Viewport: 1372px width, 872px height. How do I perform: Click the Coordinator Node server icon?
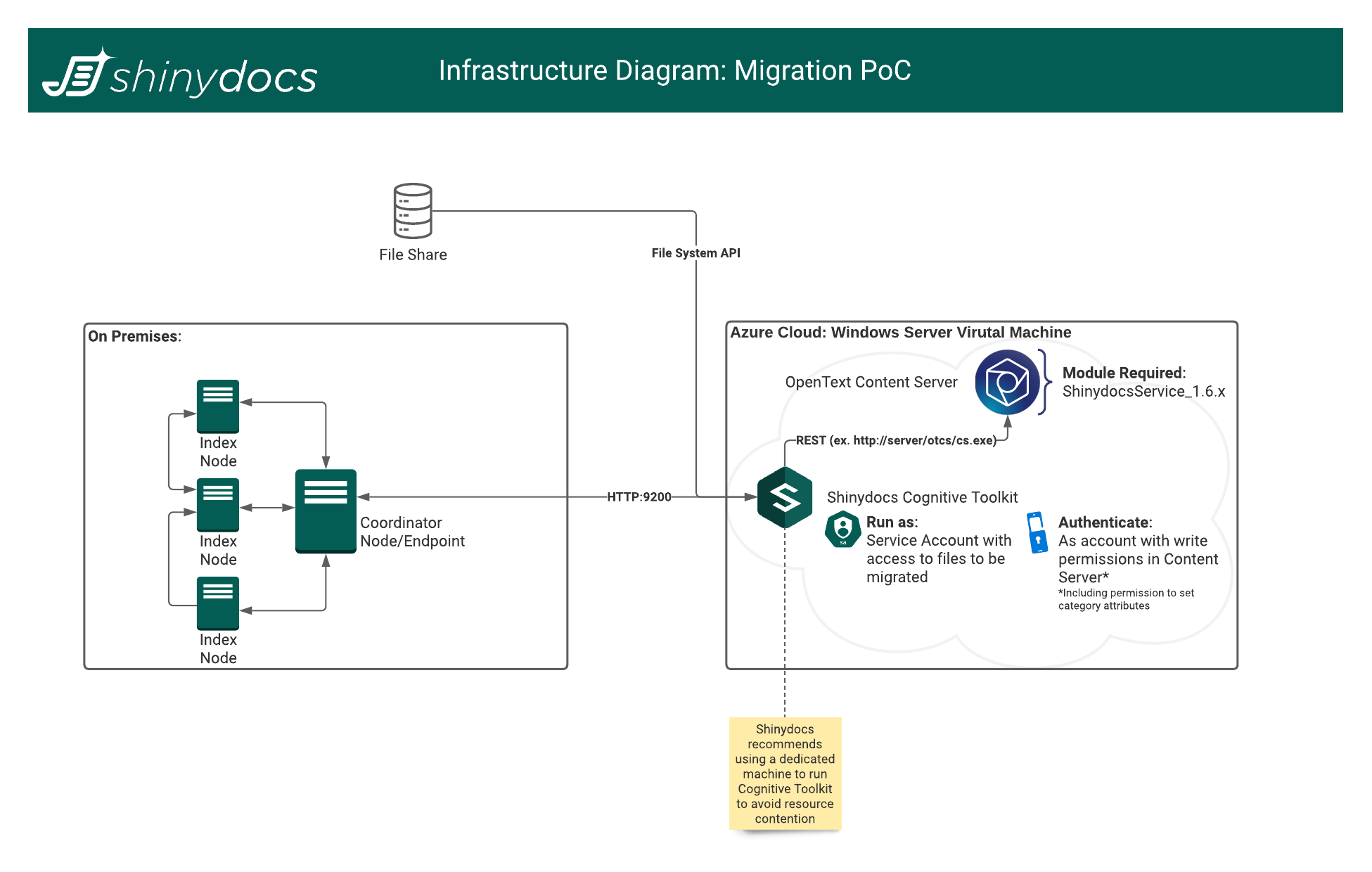click(x=326, y=511)
